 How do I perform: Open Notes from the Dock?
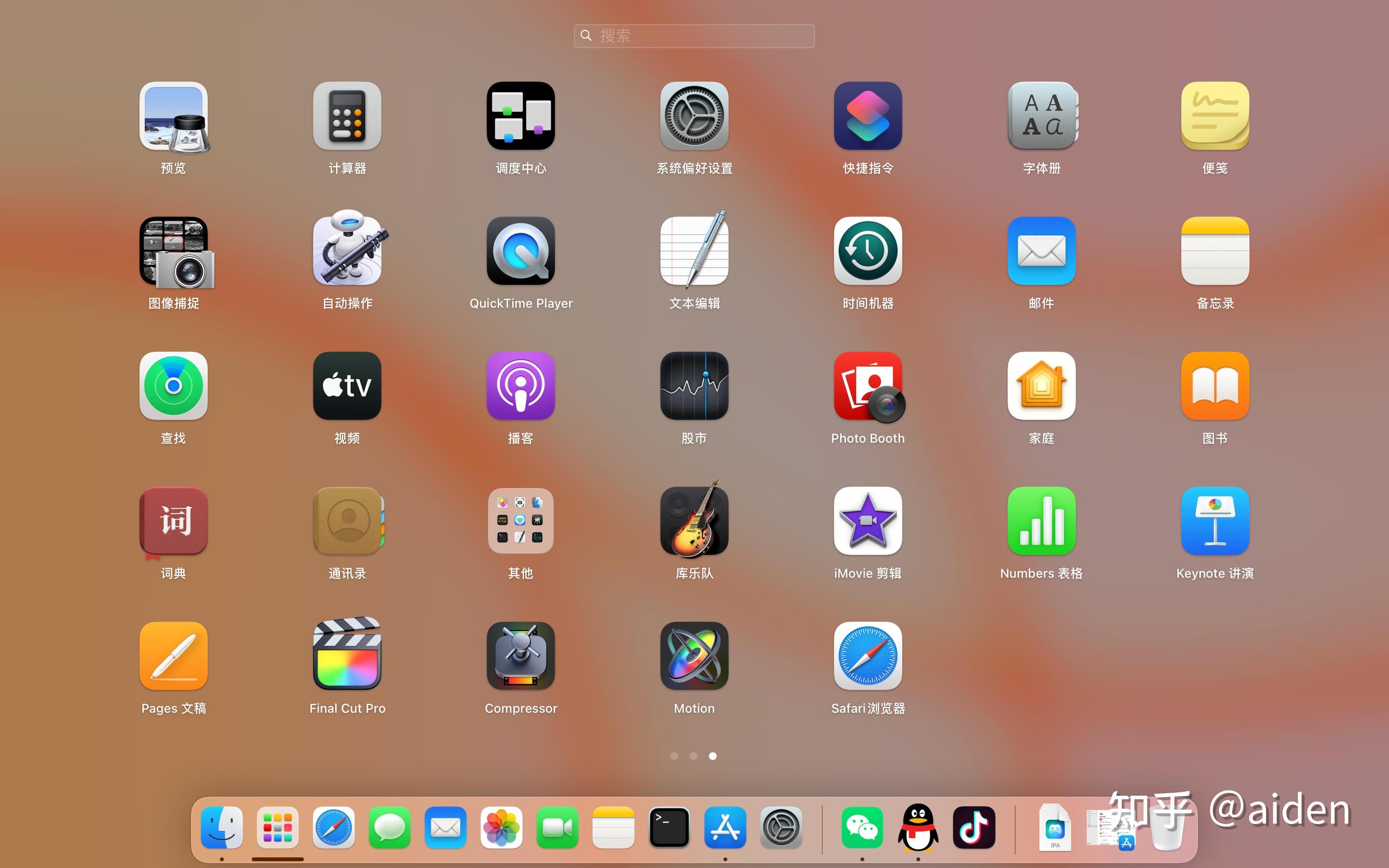613,827
